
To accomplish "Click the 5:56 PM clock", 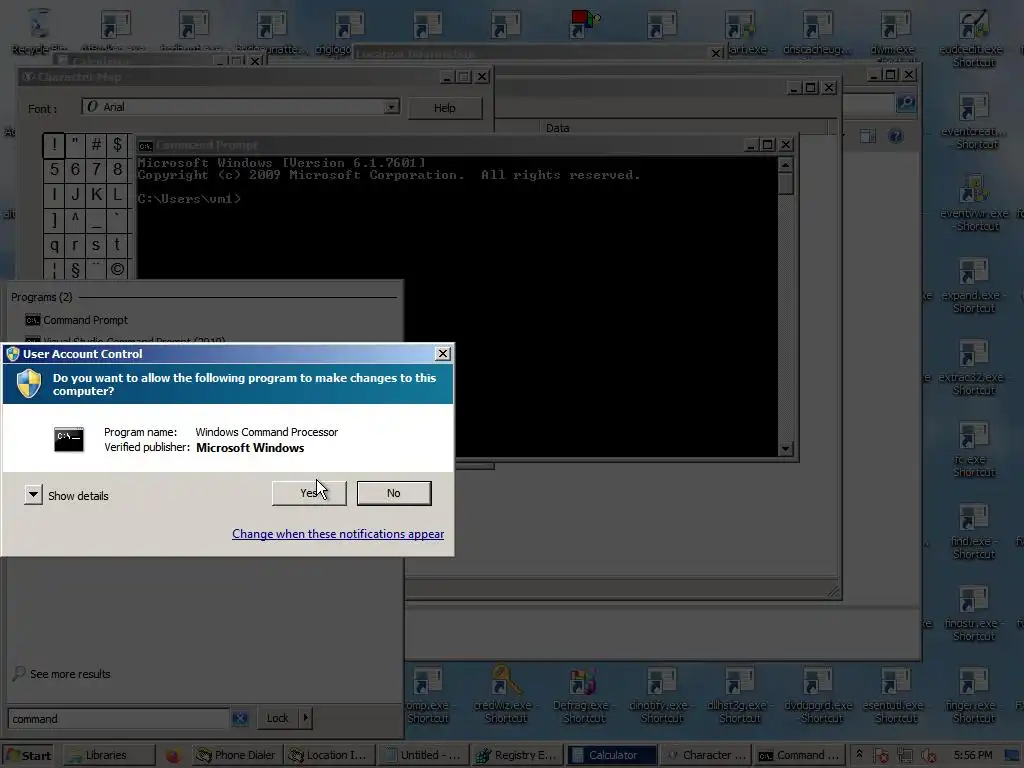I will (973, 755).
